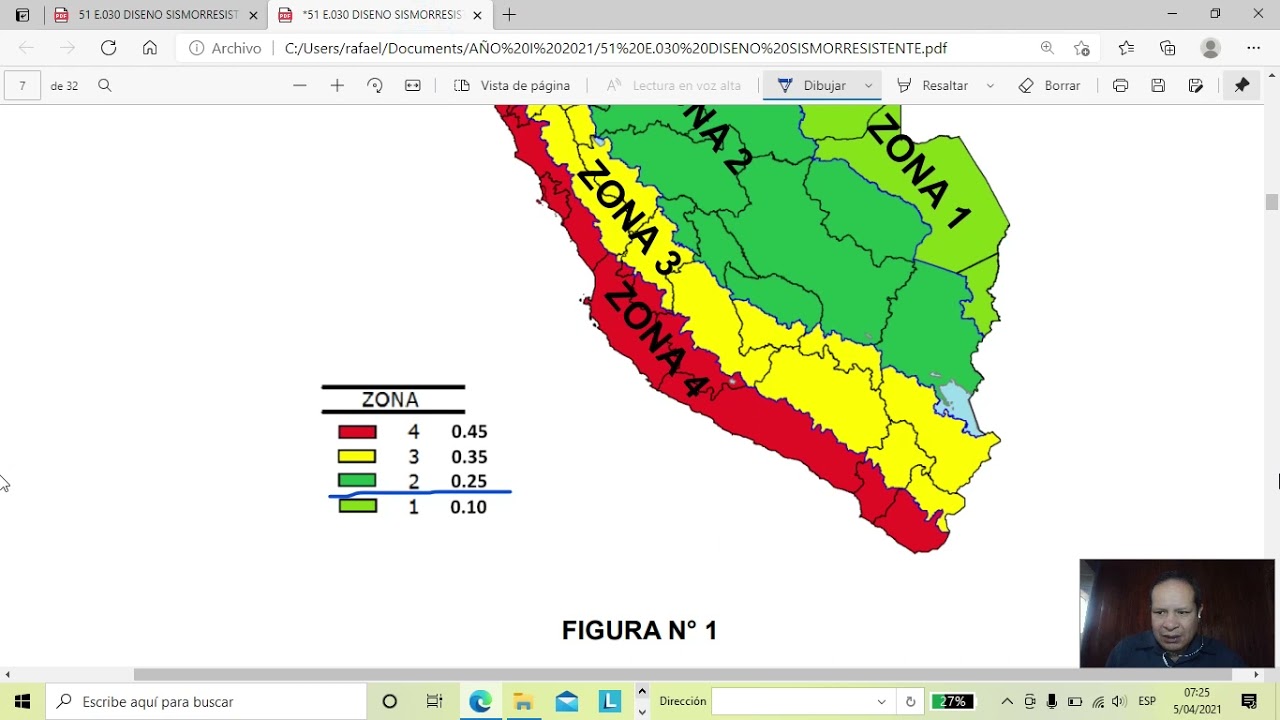The height and width of the screenshot is (720, 1280).
Task: Open Vista de página options
Action: click(512, 86)
